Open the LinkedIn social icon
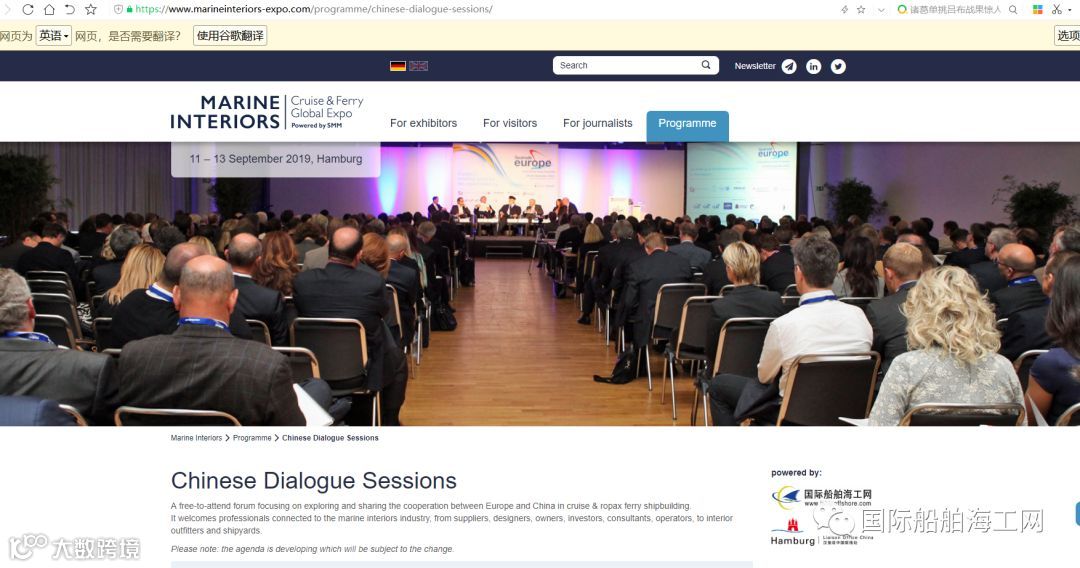The width and height of the screenshot is (1080, 568). tap(813, 66)
